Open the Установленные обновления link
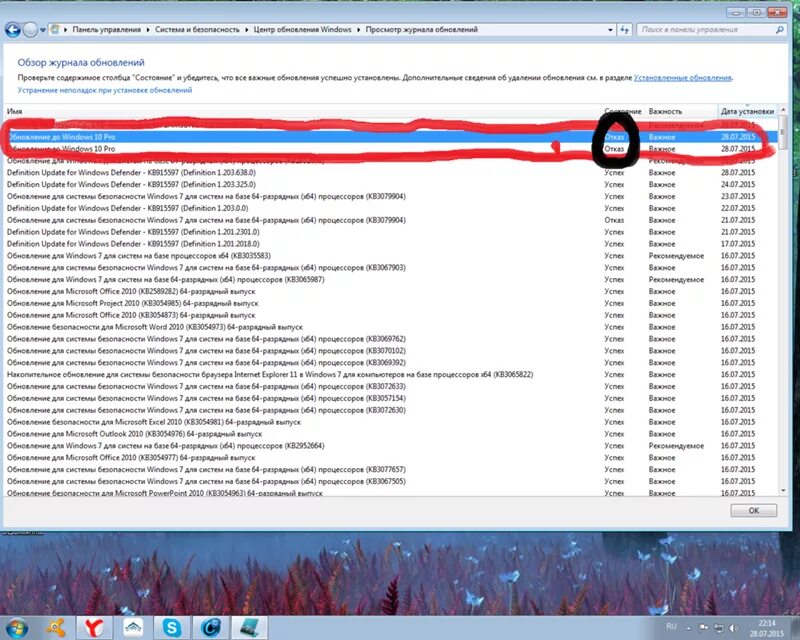This screenshot has width=800, height=640. click(683, 78)
